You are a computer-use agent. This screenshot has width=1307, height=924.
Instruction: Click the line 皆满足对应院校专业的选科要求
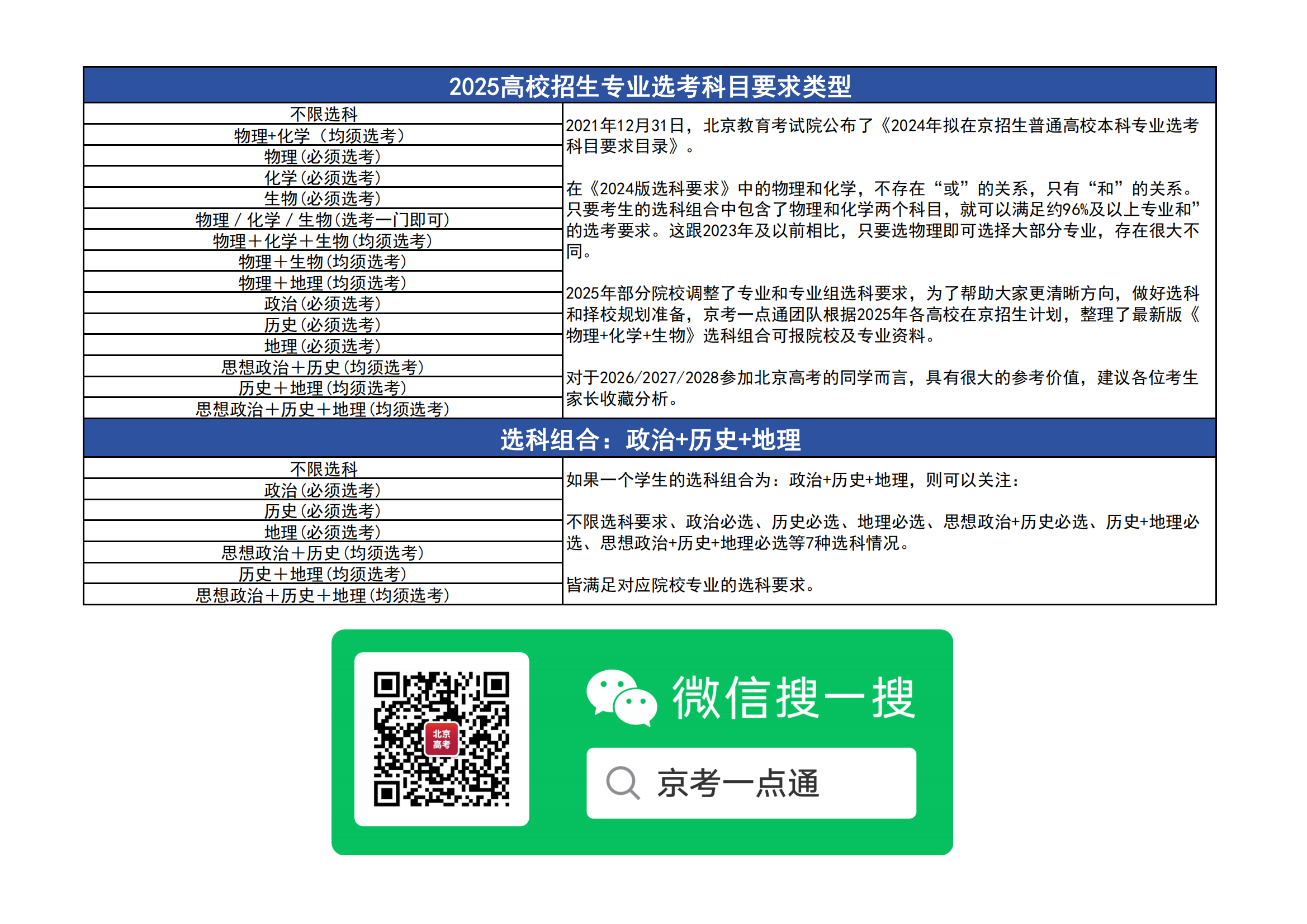click(x=690, y=585)
